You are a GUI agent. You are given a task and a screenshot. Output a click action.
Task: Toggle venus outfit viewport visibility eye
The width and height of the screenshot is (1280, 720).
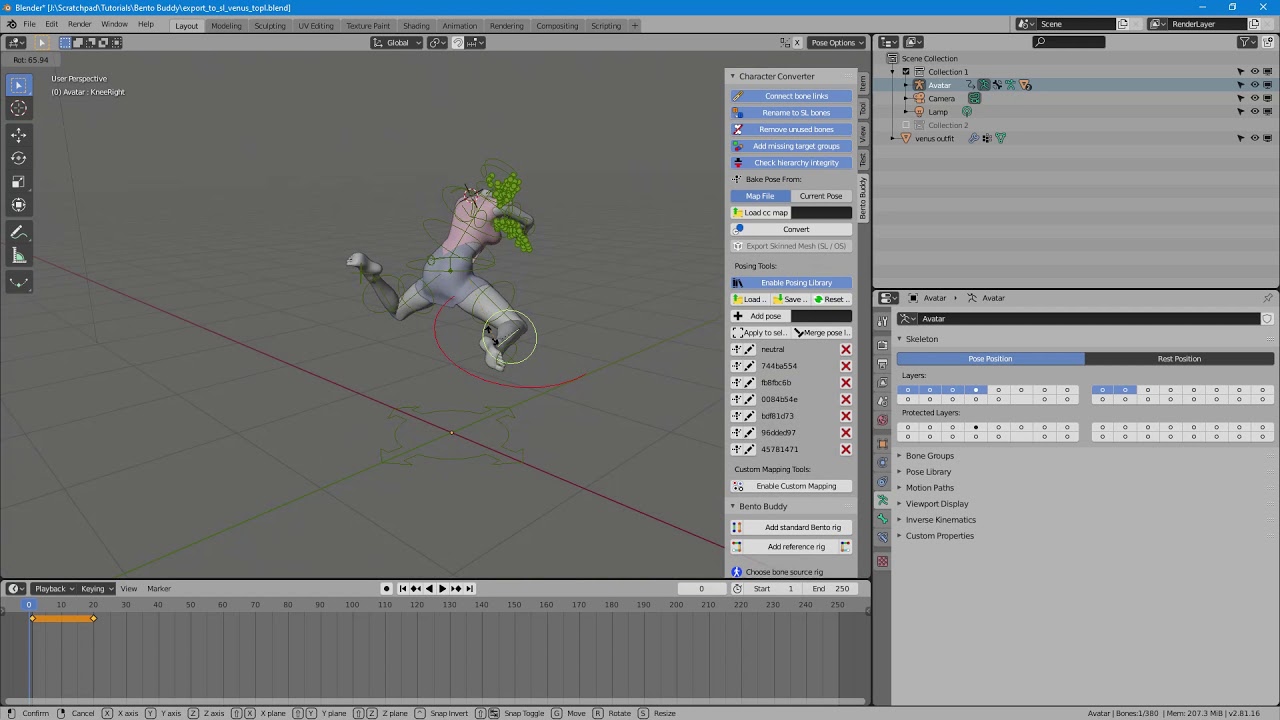click(x=1255, y=138)
